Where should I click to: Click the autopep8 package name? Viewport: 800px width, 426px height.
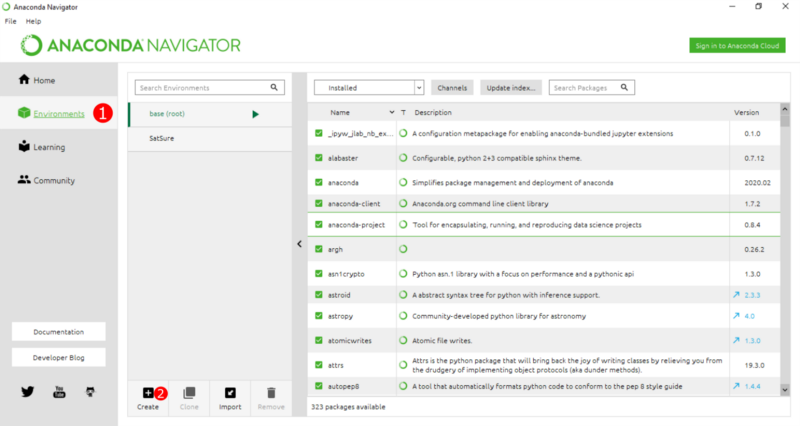(x=343, y=386)
